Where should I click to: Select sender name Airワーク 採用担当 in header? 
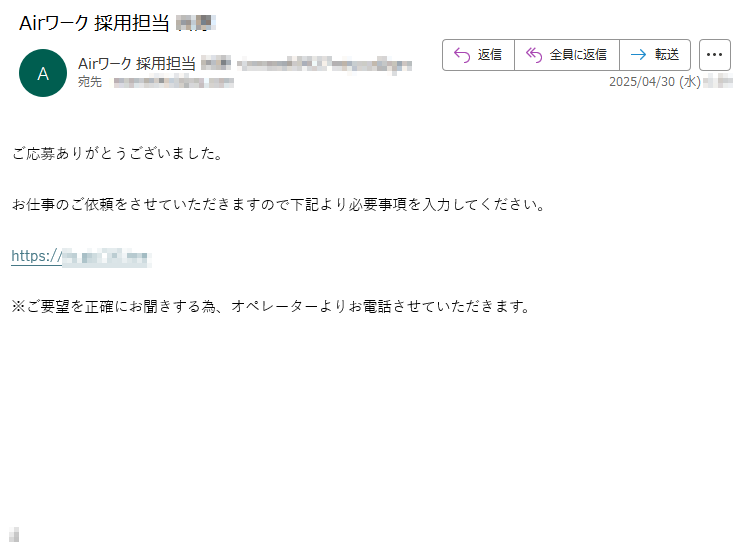coord(137,64)
